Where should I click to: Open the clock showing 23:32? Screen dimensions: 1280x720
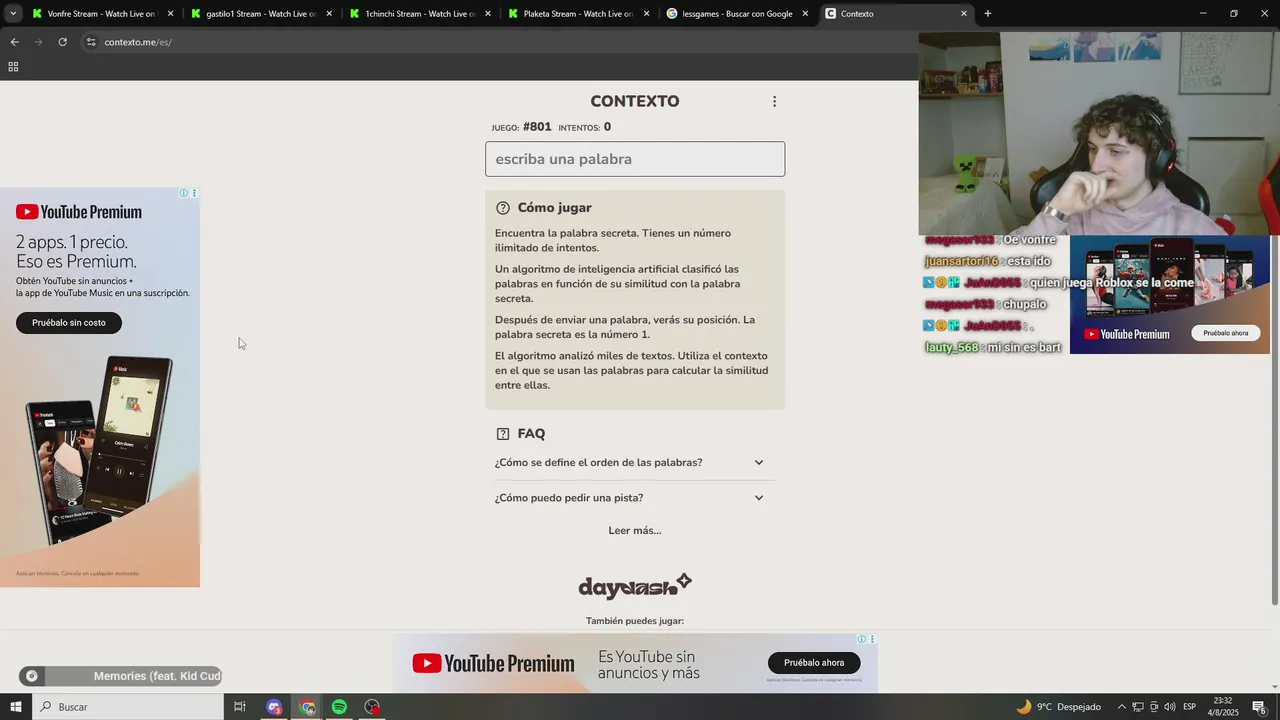point(1222,707)
